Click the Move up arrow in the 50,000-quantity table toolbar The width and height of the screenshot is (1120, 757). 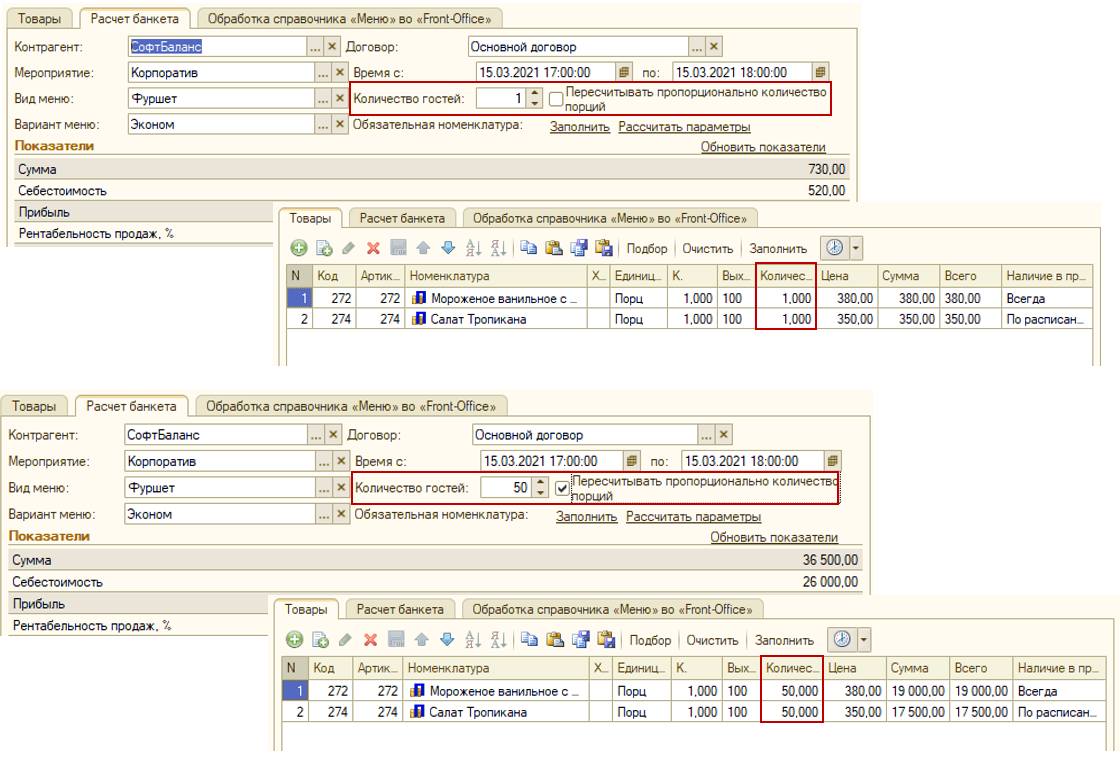[421, 639]
